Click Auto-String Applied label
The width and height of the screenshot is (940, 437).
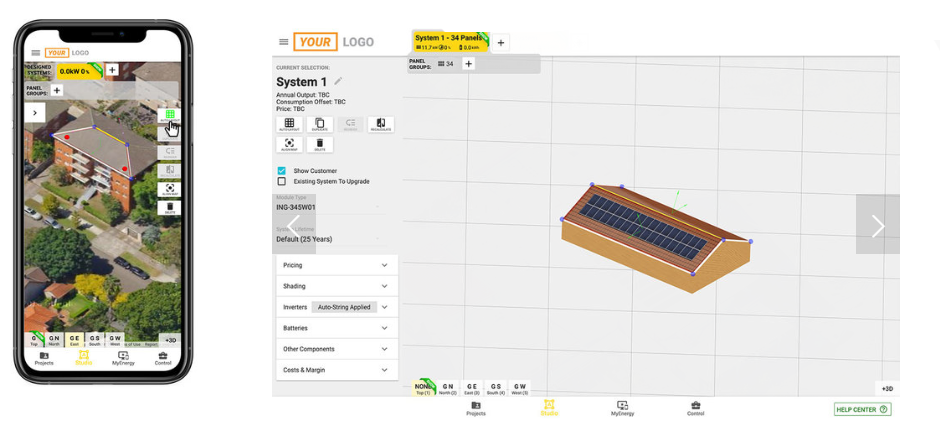[344, 307]
